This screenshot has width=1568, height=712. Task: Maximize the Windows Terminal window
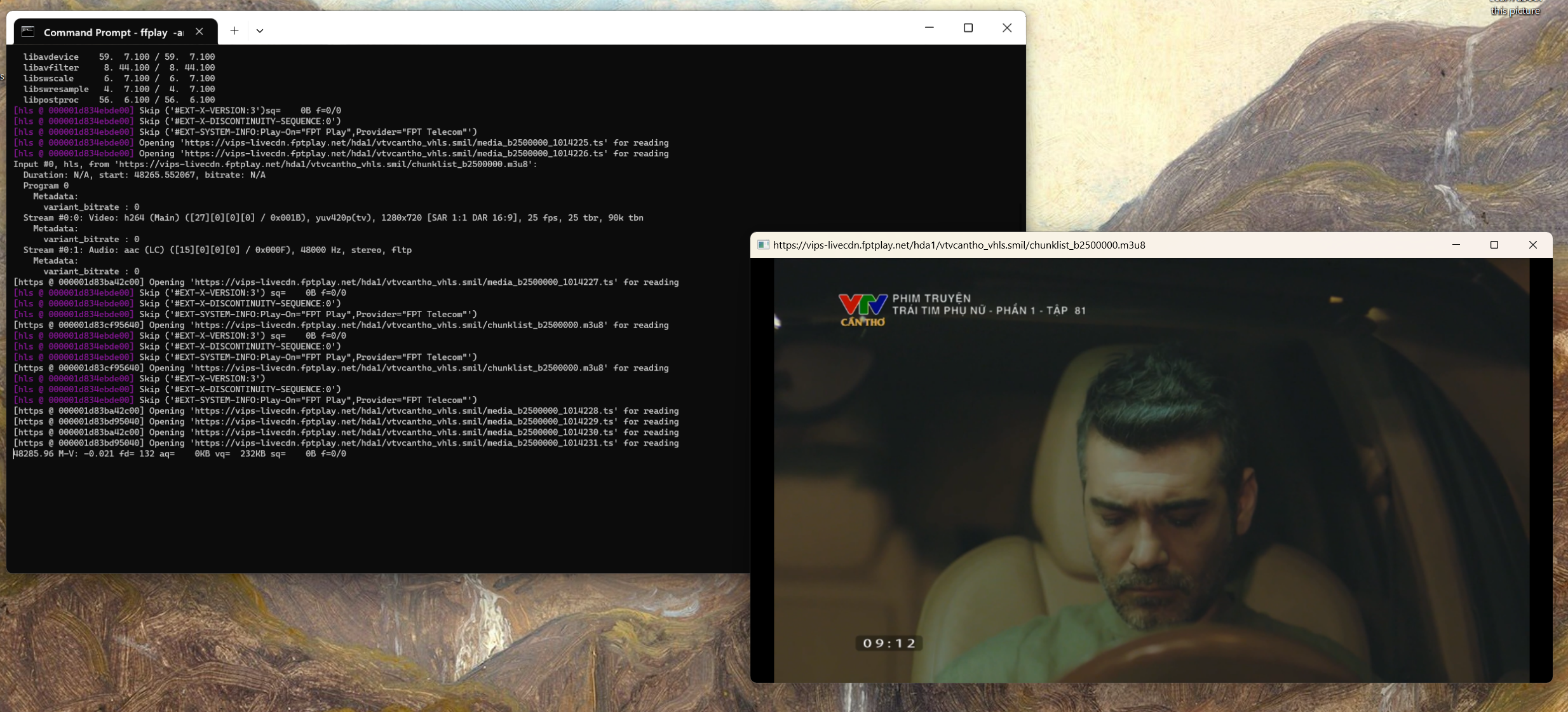[968, 27]
